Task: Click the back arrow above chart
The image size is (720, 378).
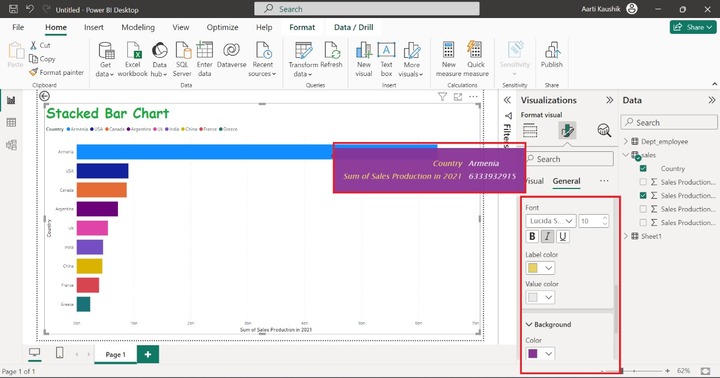Action: pyautogui.click(x=45, y=96)
